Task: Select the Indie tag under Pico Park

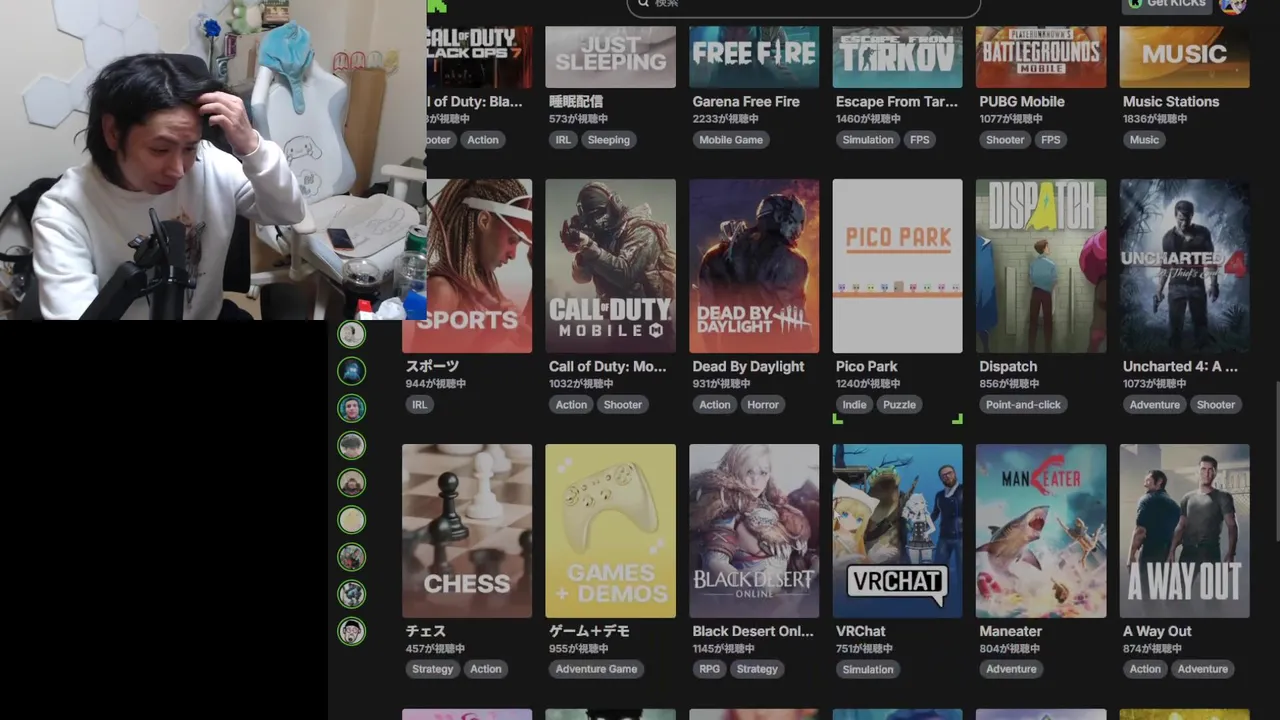Action: pyautogui.click(x=854, y=405)
